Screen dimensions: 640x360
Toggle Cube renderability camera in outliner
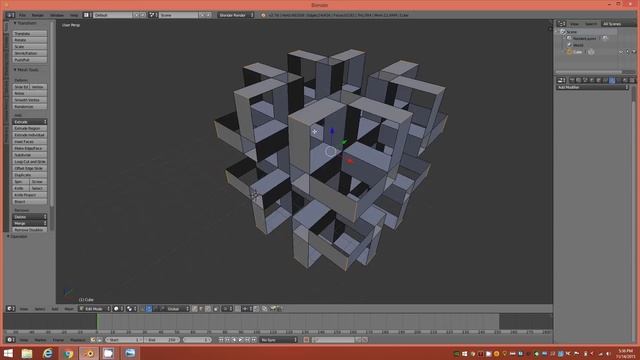[x=634, y=52]
